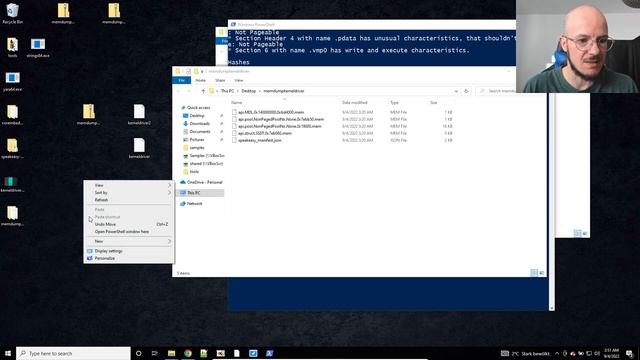
Task: Click the Windows PowerShell title bar
Action: click(371, 24)
